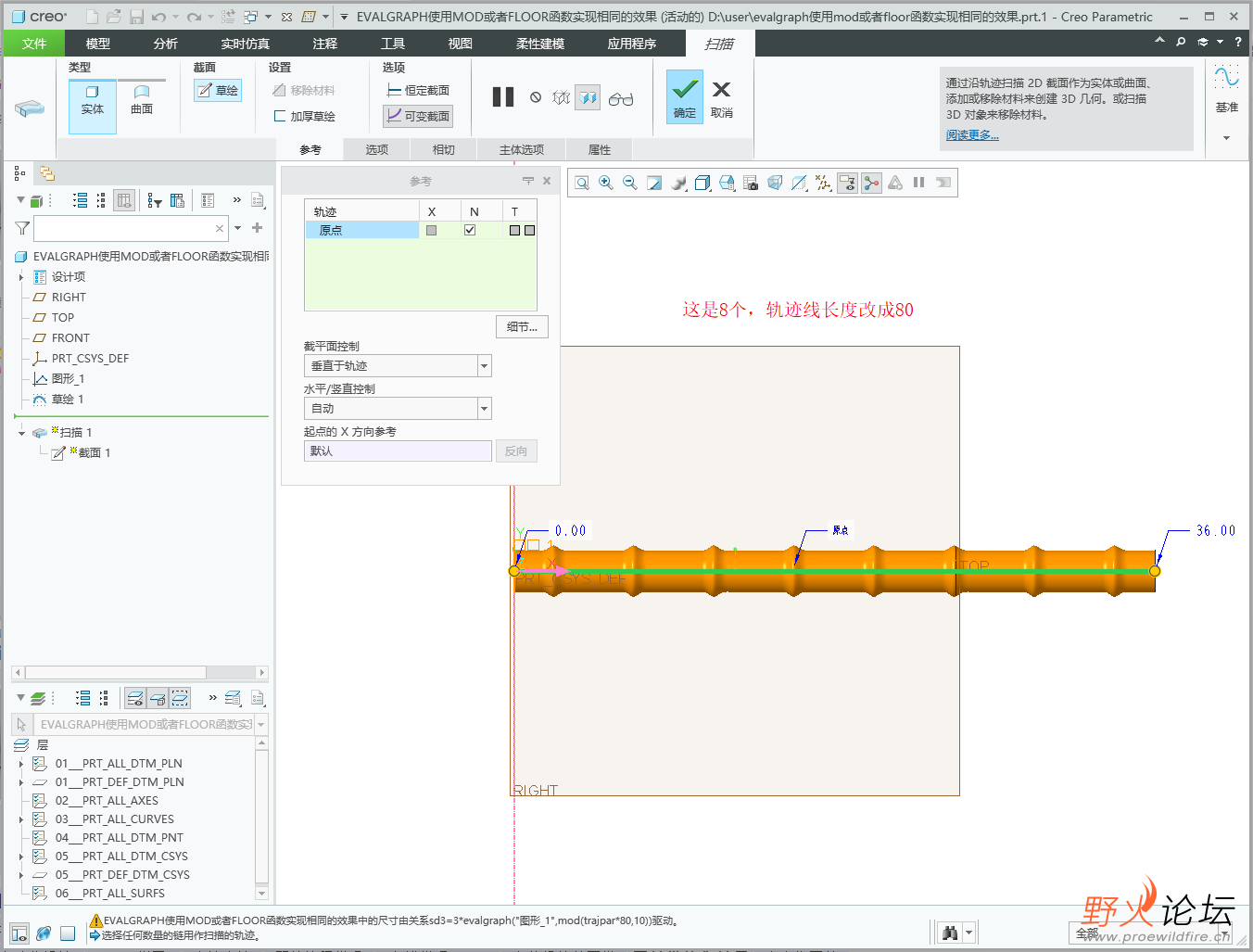Click the 细节... button

(522, 327)
